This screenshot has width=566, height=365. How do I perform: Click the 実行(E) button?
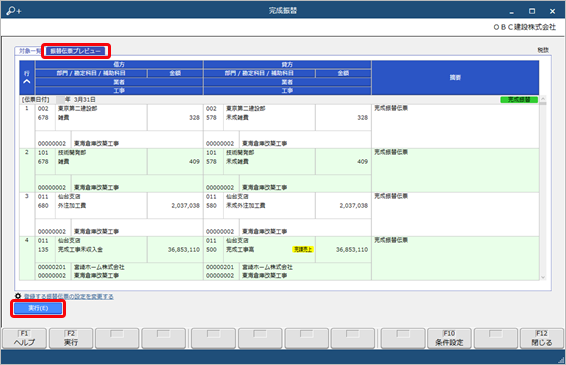[38, 308]
